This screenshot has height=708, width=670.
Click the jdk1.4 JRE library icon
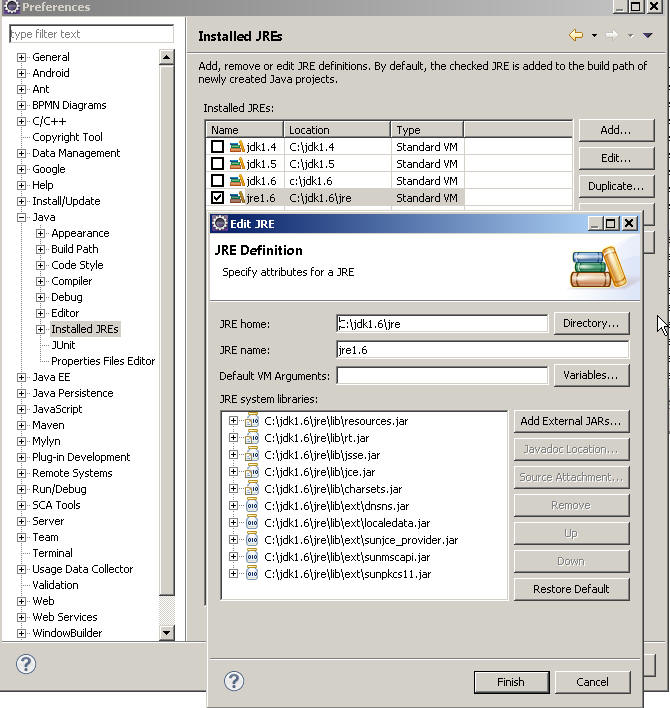point(237,147)
